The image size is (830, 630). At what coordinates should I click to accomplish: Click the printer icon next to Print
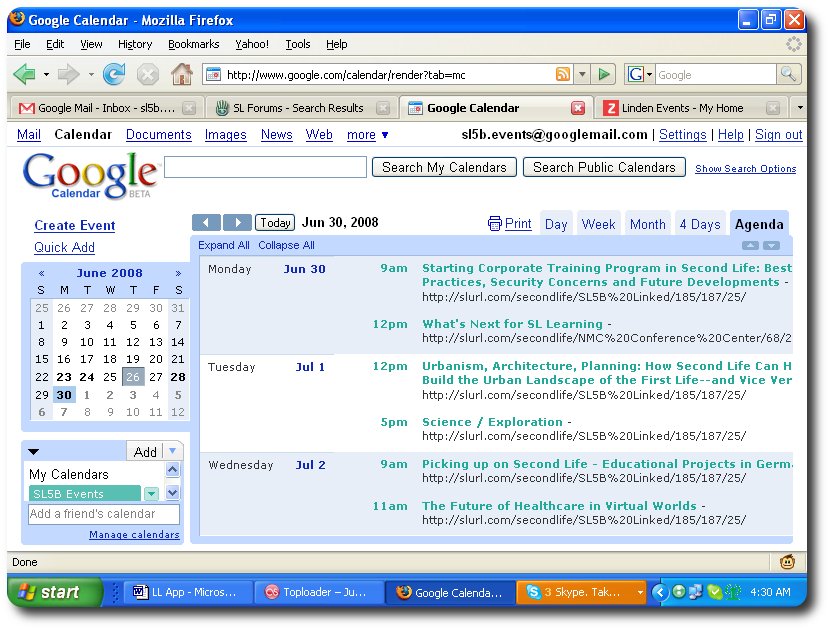point(494,224)
